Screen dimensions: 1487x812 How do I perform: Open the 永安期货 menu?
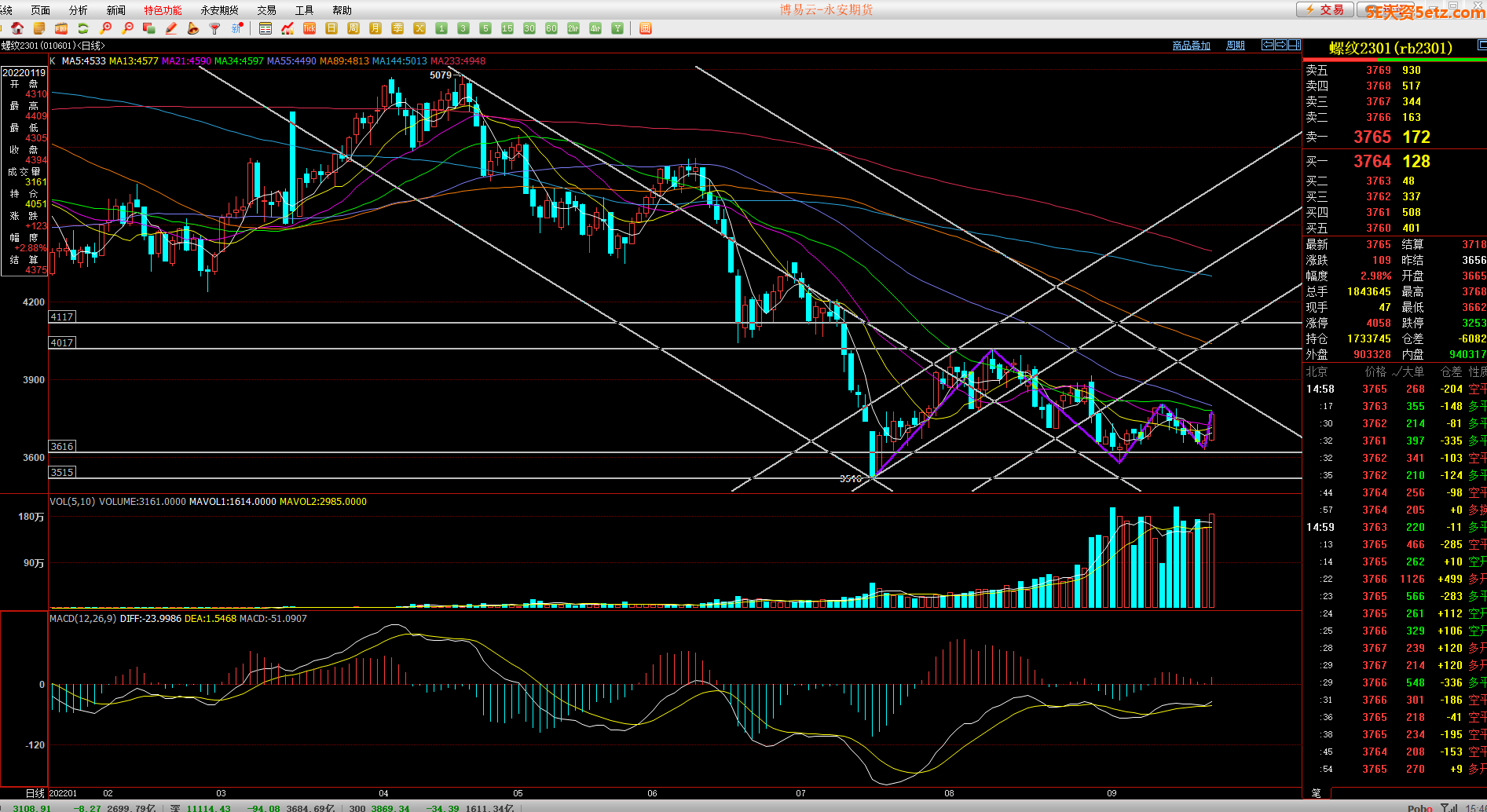[220, 10]
